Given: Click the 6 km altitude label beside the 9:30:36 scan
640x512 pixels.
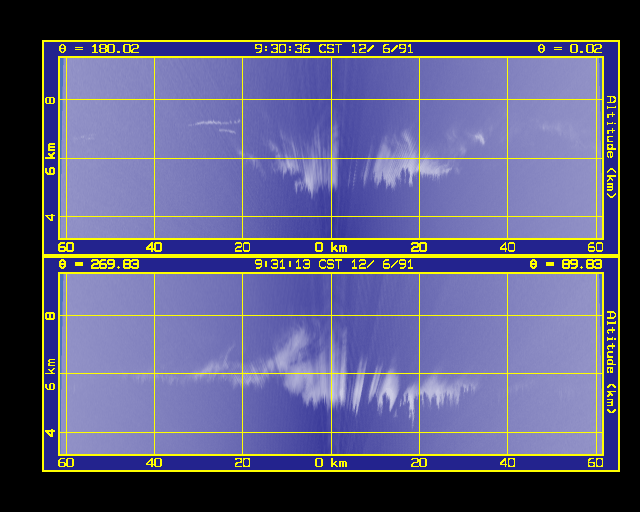Looking at the screenshot, I should 50,159.
